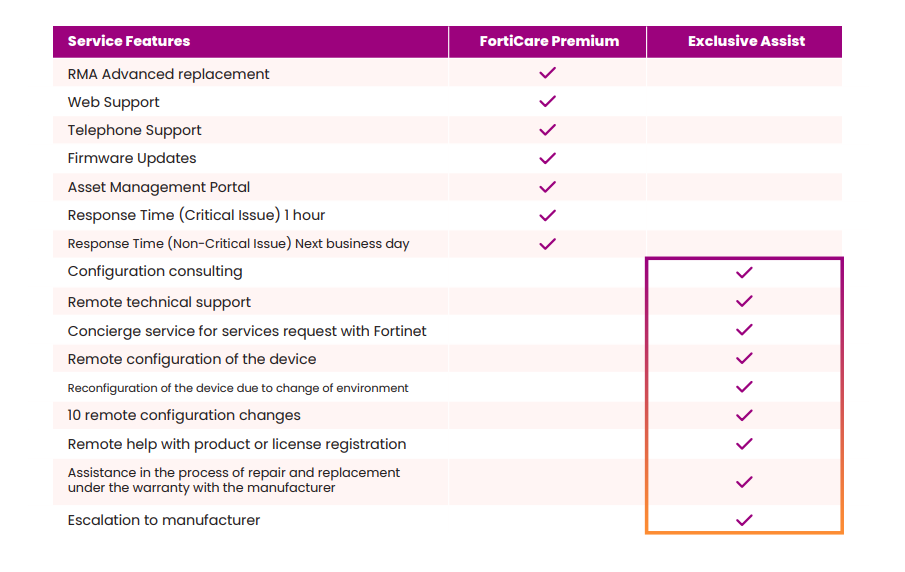905x572 pixels.
Task: Click checkmark for Critical Issue 1 hour response
Action: click(x=547, y=215)
